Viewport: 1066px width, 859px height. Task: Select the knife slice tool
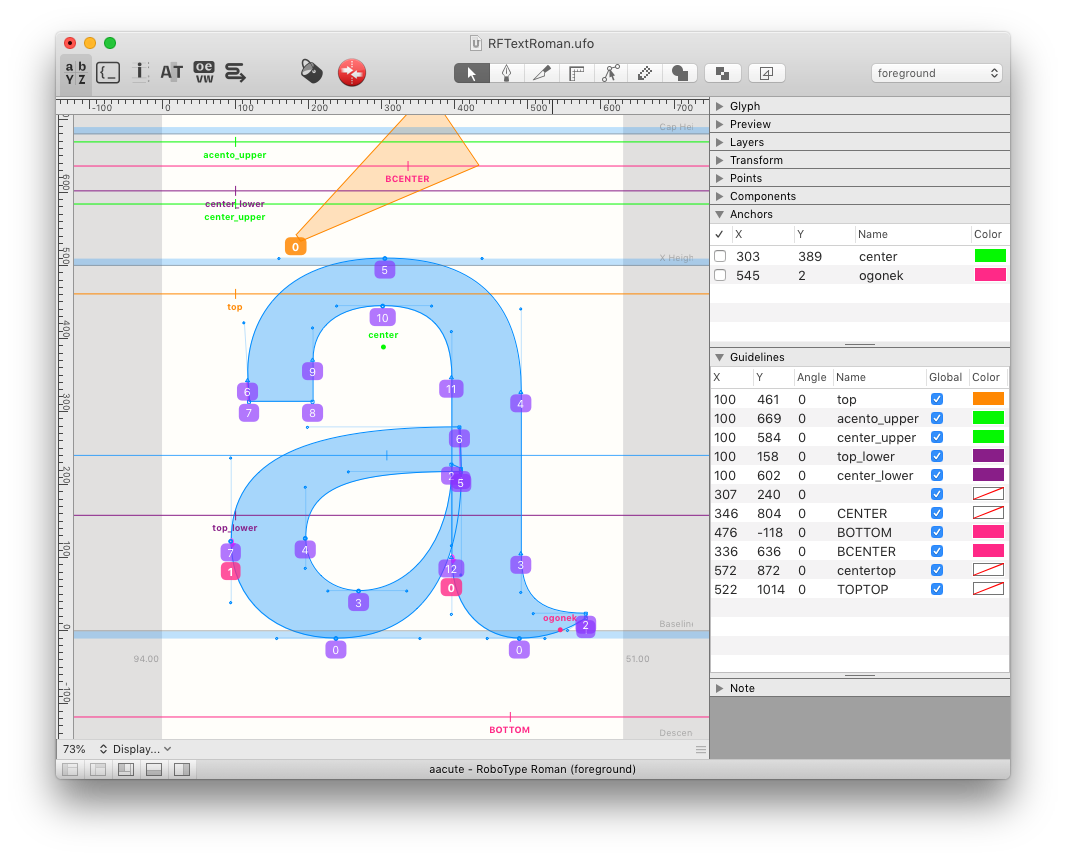[x=542, y=73]
